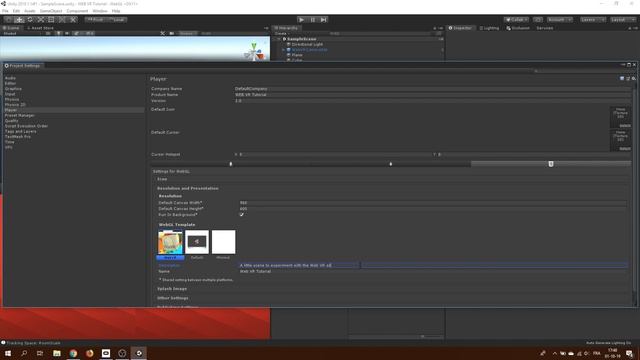Open the Create dropdown in Hierarchy
This screenshot has height=360, width=640.
pyautogui.click(x=282, y=33)
